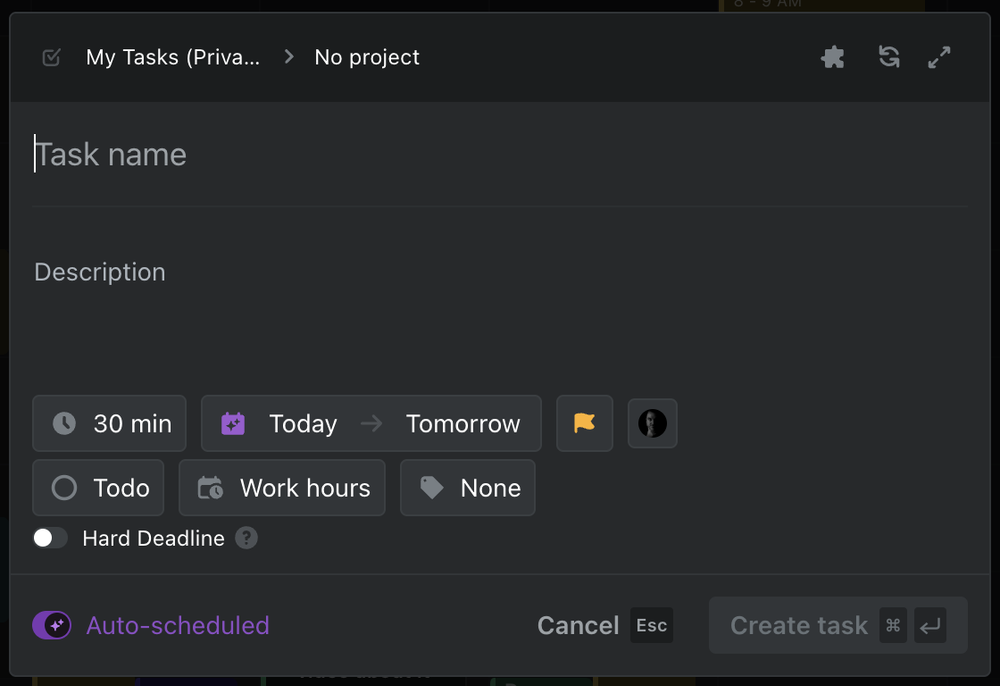Open the assignee avatar picker
1000x686 pixels.
652,423
